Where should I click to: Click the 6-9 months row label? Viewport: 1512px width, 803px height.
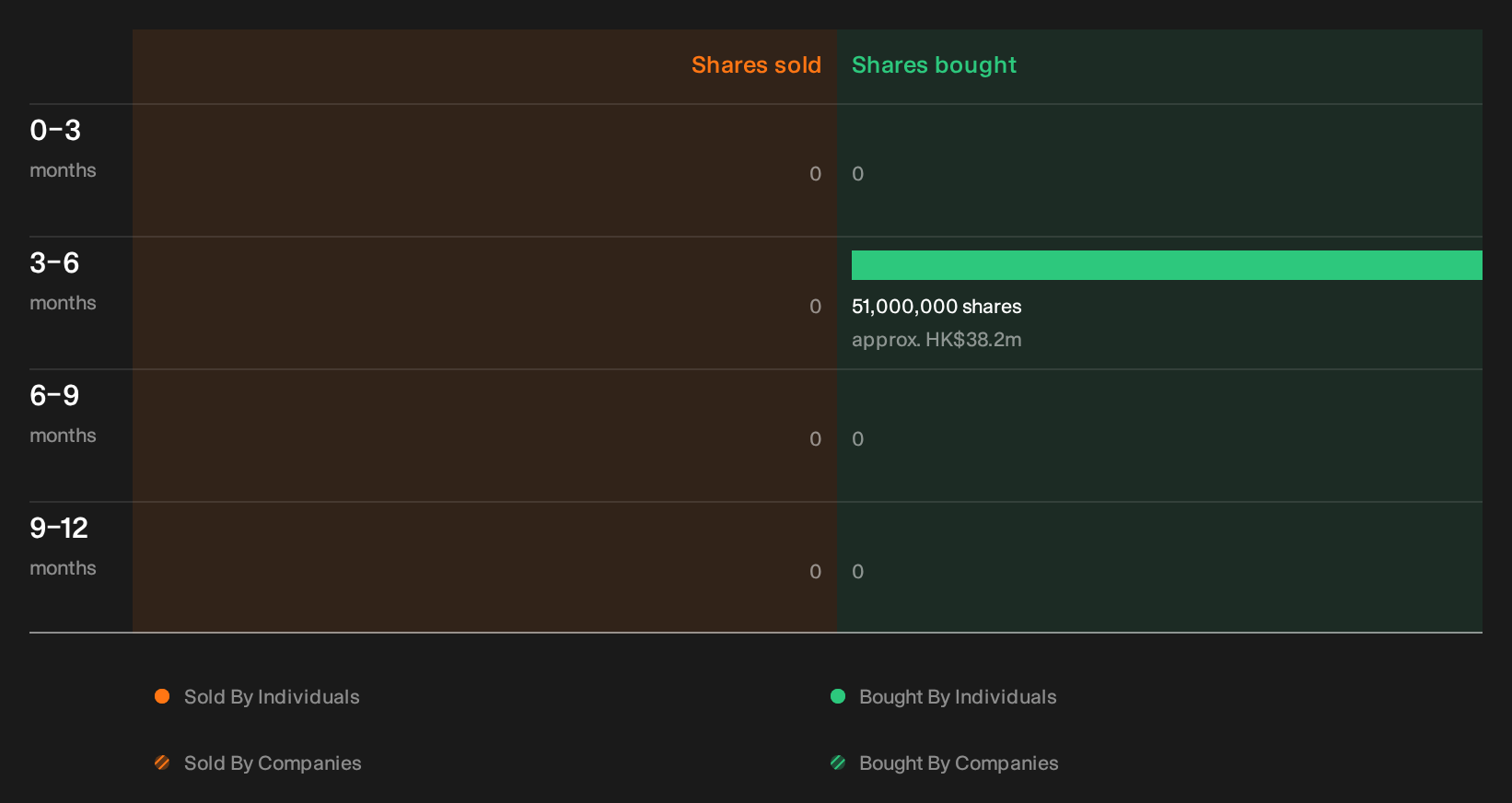(x=63, y=414)
